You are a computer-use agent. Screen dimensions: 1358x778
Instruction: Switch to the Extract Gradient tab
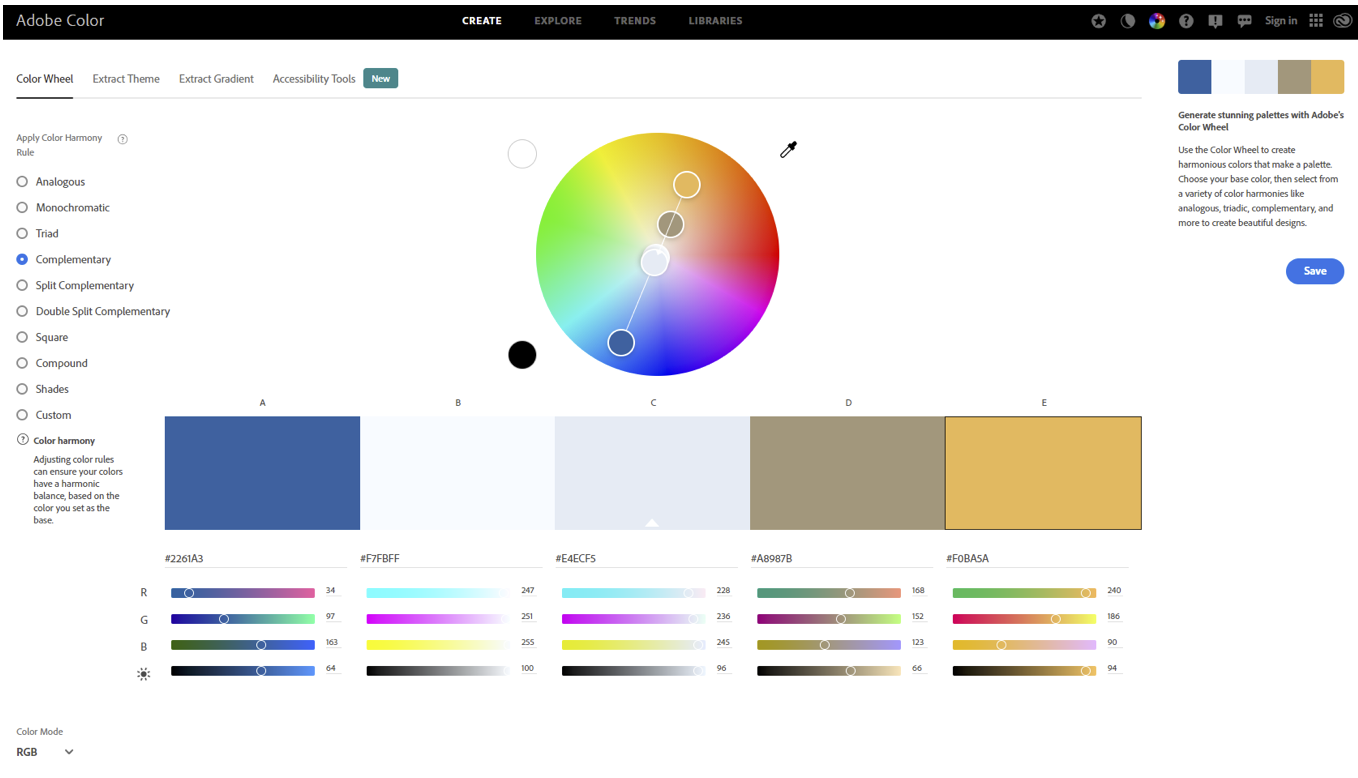(x=216, y=79)
